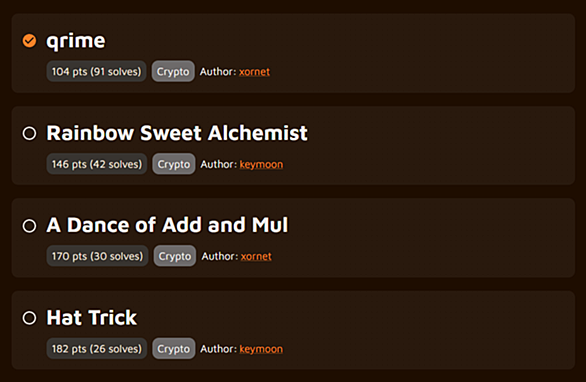
Task: Open the qrime challenge title
Action: 76,41
